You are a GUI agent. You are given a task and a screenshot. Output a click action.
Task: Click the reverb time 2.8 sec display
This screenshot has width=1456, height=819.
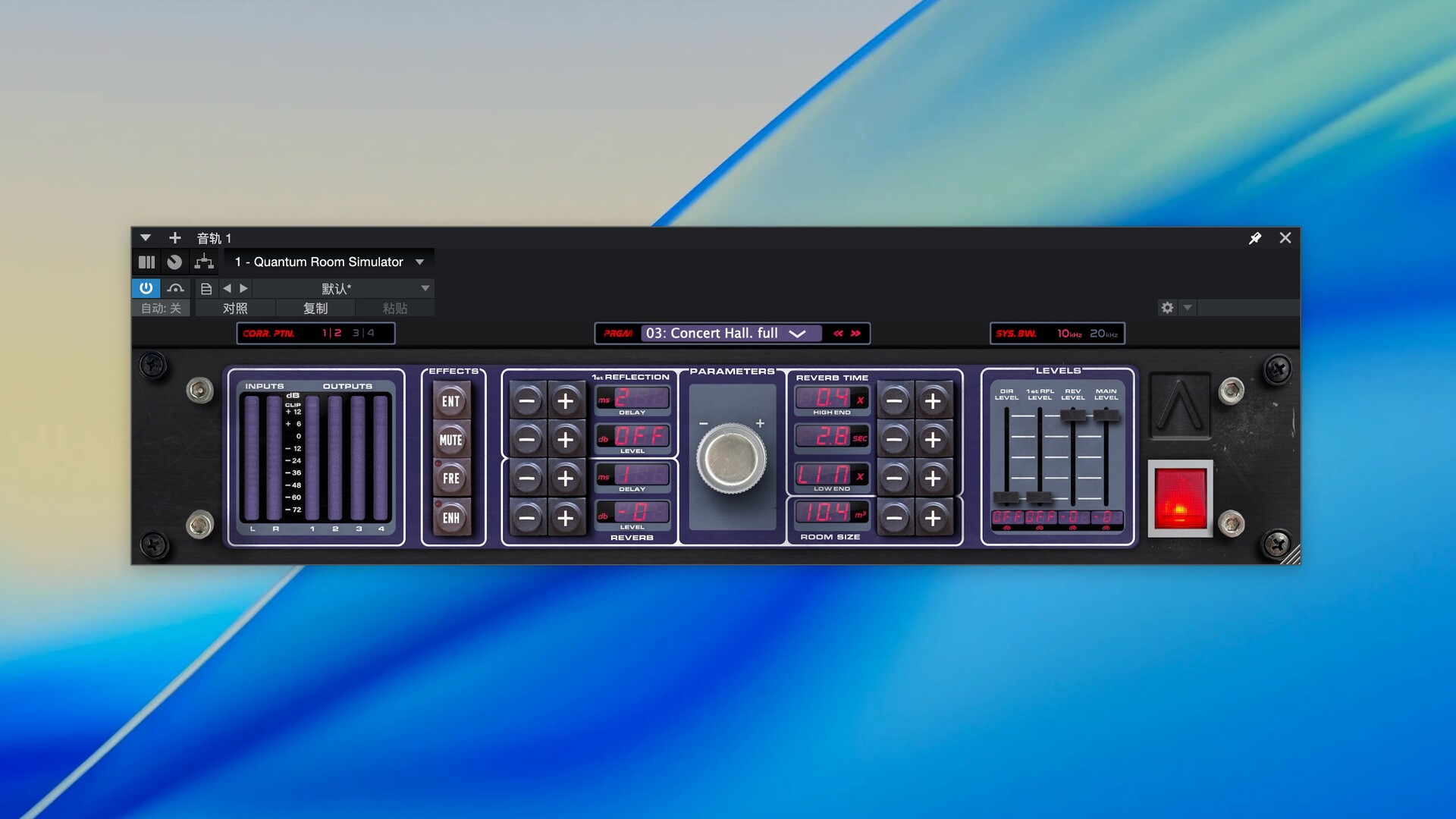tap(831, 436)
